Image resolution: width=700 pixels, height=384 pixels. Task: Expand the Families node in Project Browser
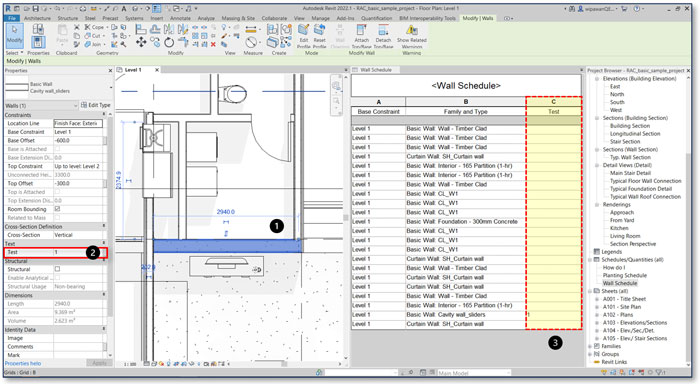(x=590, y=346)
